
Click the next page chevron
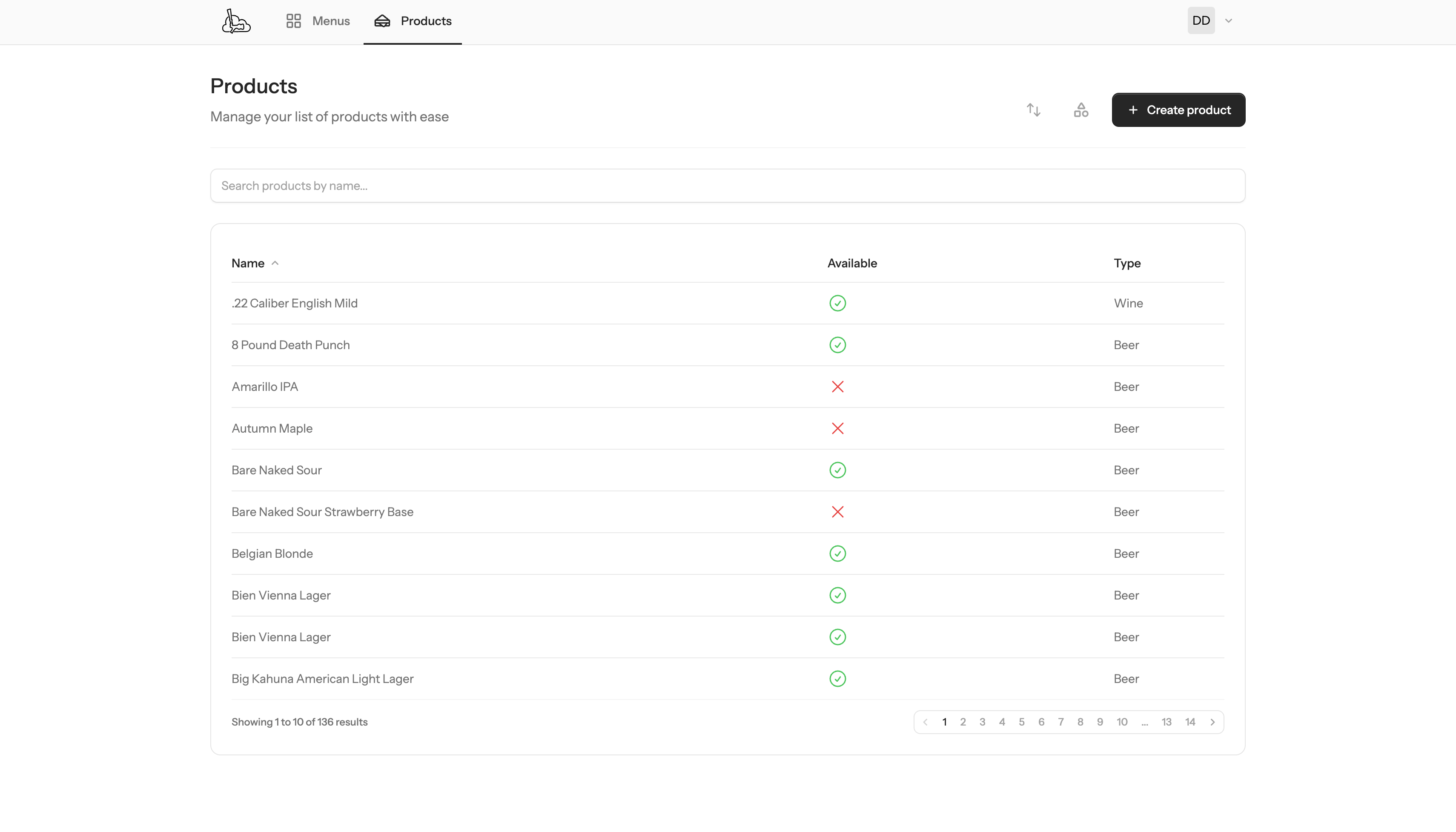click(x=1212, y=722)
